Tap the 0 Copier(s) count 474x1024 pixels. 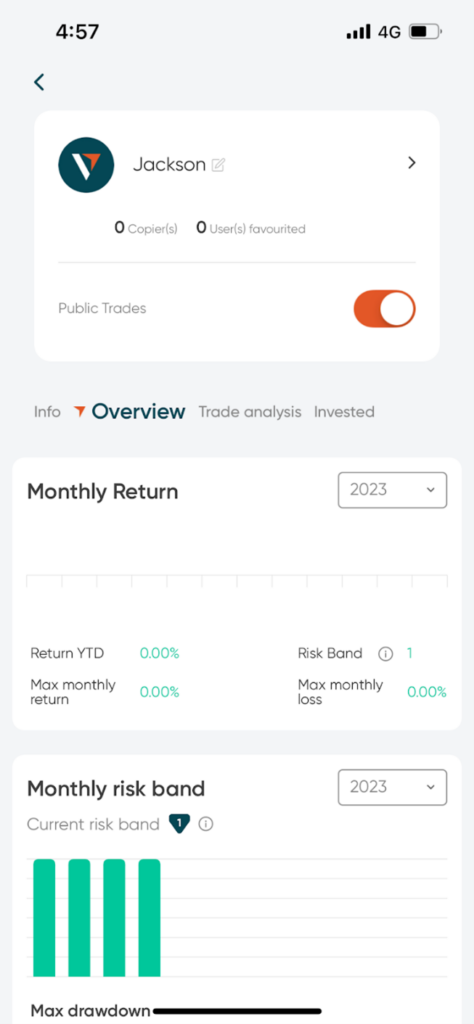(146, 228)
